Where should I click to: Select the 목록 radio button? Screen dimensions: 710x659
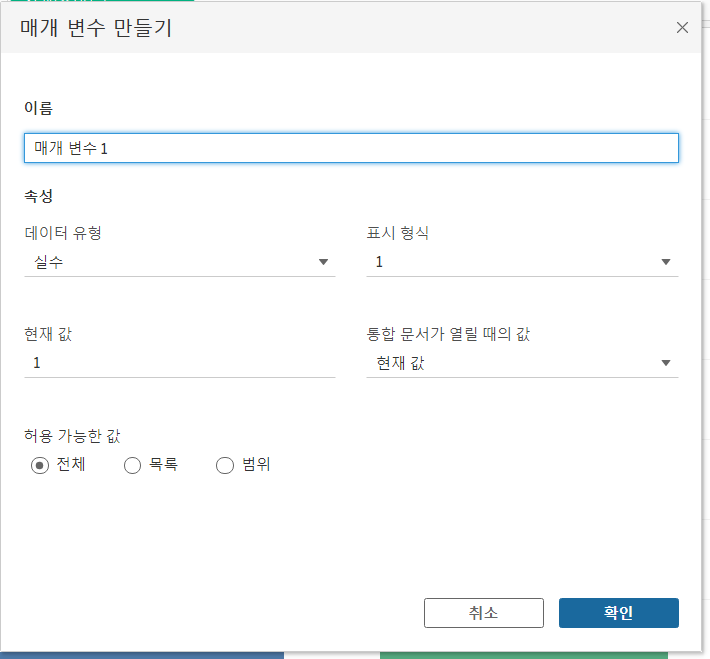(x=132, y=465)
